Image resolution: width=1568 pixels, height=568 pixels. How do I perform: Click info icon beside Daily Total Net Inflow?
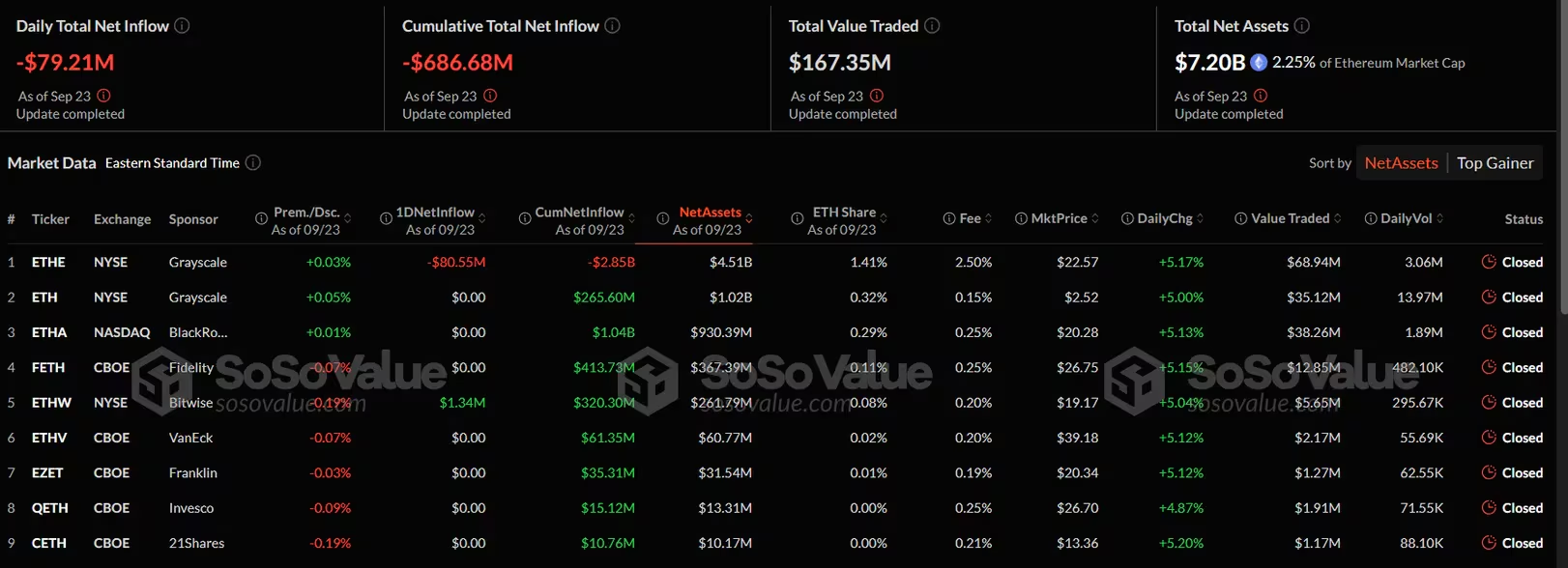tap(182, 26)
